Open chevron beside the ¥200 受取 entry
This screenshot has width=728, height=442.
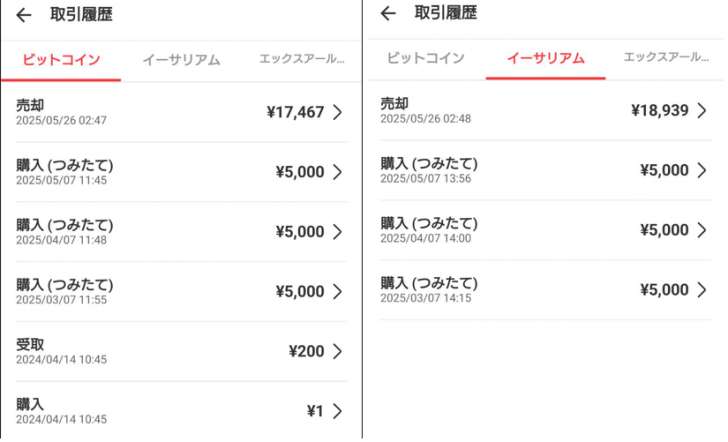coord(338,351)
